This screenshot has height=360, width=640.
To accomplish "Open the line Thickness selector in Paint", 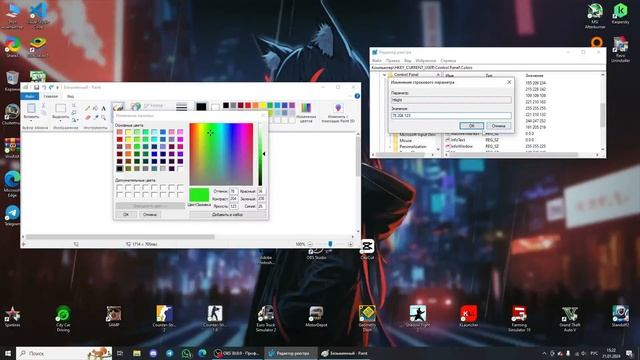I will (x=182, y=107).
